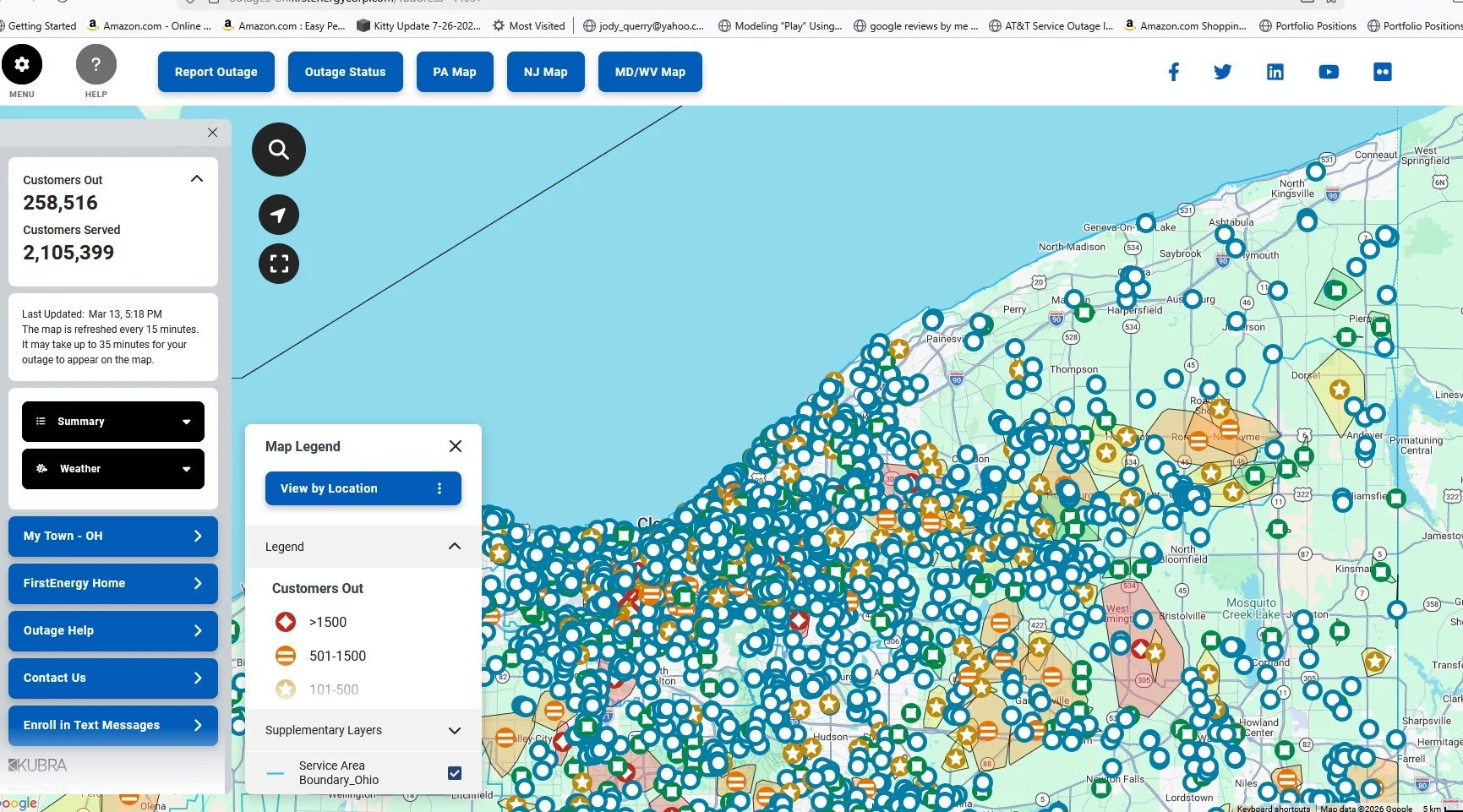Collapse the Customers Out card
Image resolution: width=1463 pixels, height=812 pixels.
pyautogui.click(x=197, y=179)
